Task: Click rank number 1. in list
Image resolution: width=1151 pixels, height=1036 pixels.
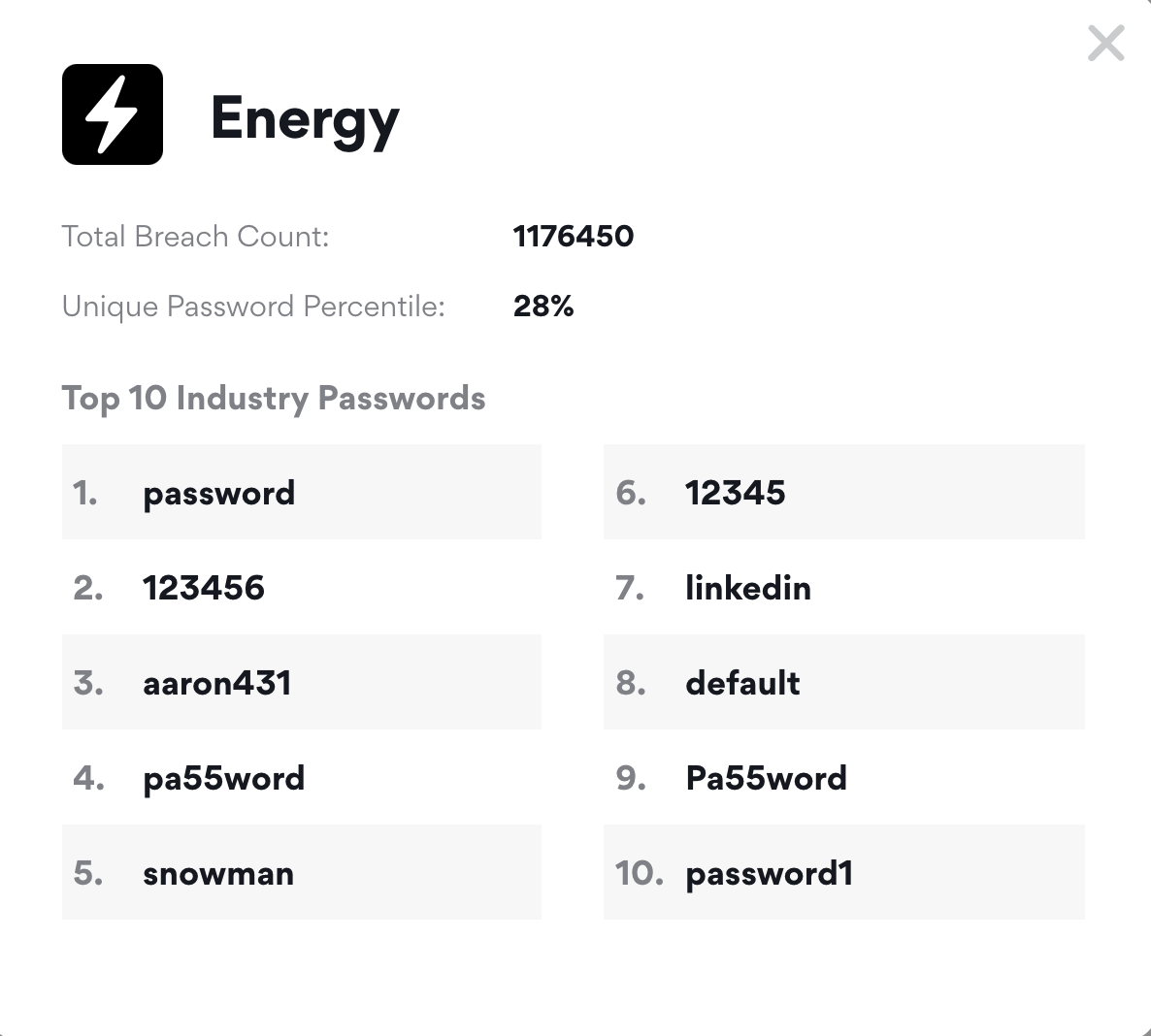Action: (85, 494)
